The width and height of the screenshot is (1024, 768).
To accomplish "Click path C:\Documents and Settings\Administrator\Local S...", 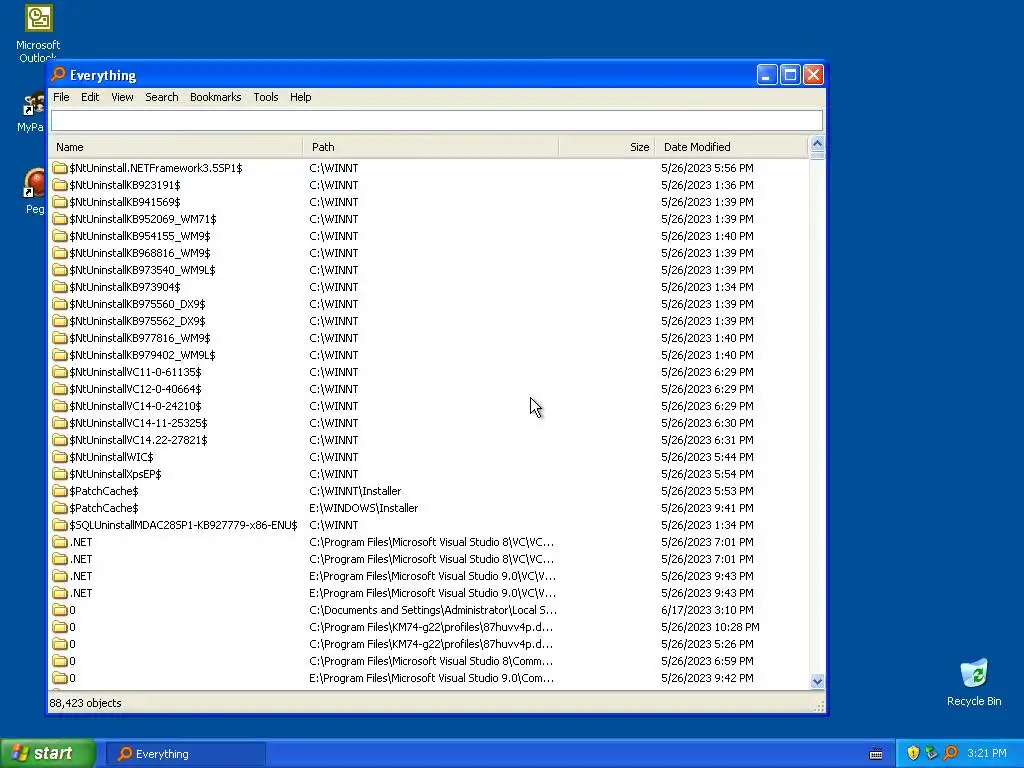I will [x=433, y=609].
